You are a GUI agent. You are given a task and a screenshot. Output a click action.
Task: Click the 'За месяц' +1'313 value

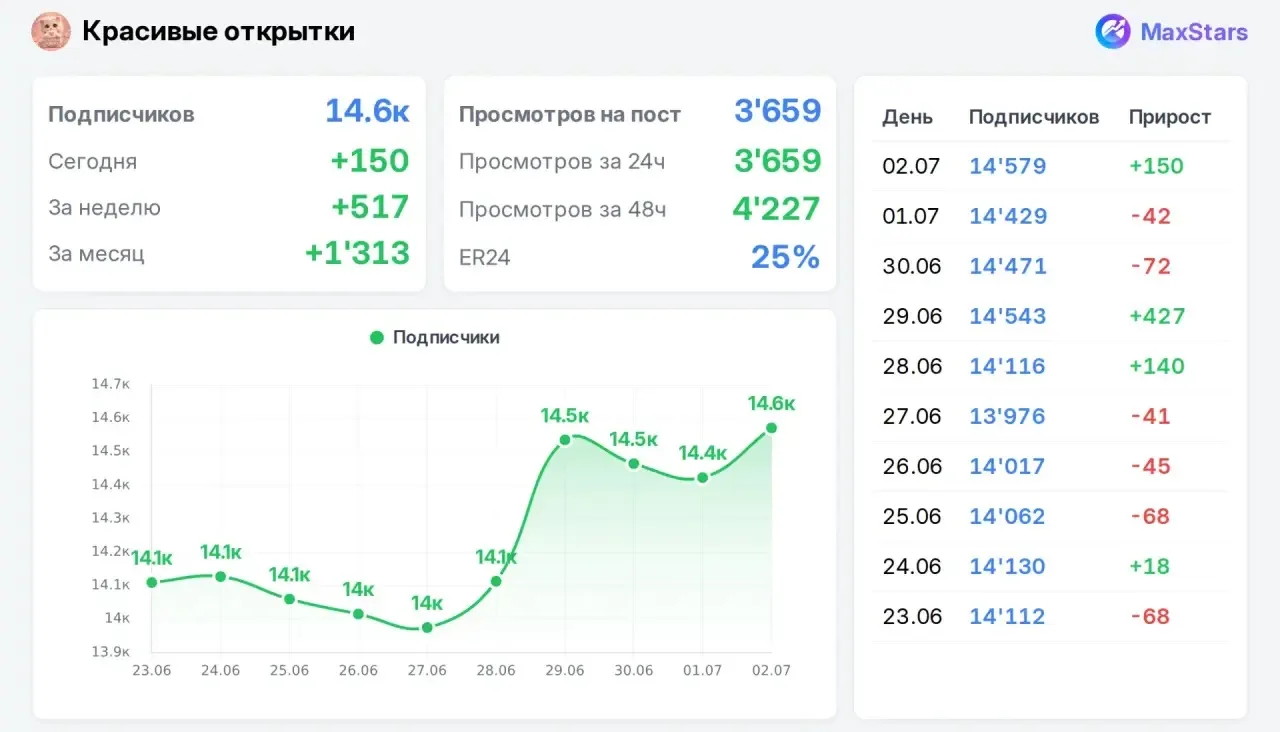357,253
